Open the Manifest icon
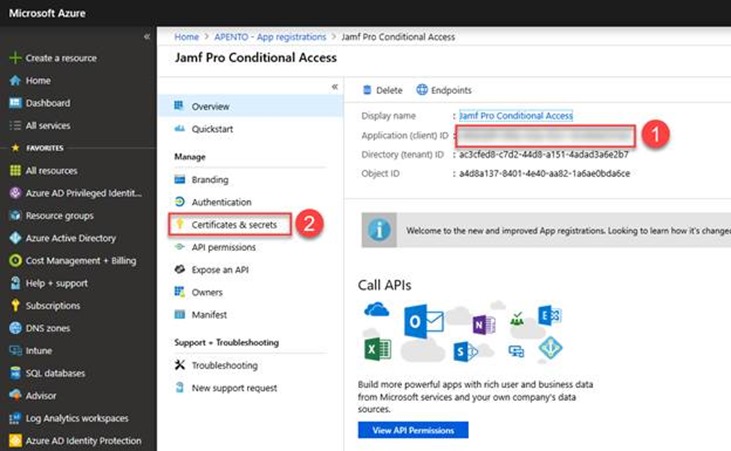 179,314
